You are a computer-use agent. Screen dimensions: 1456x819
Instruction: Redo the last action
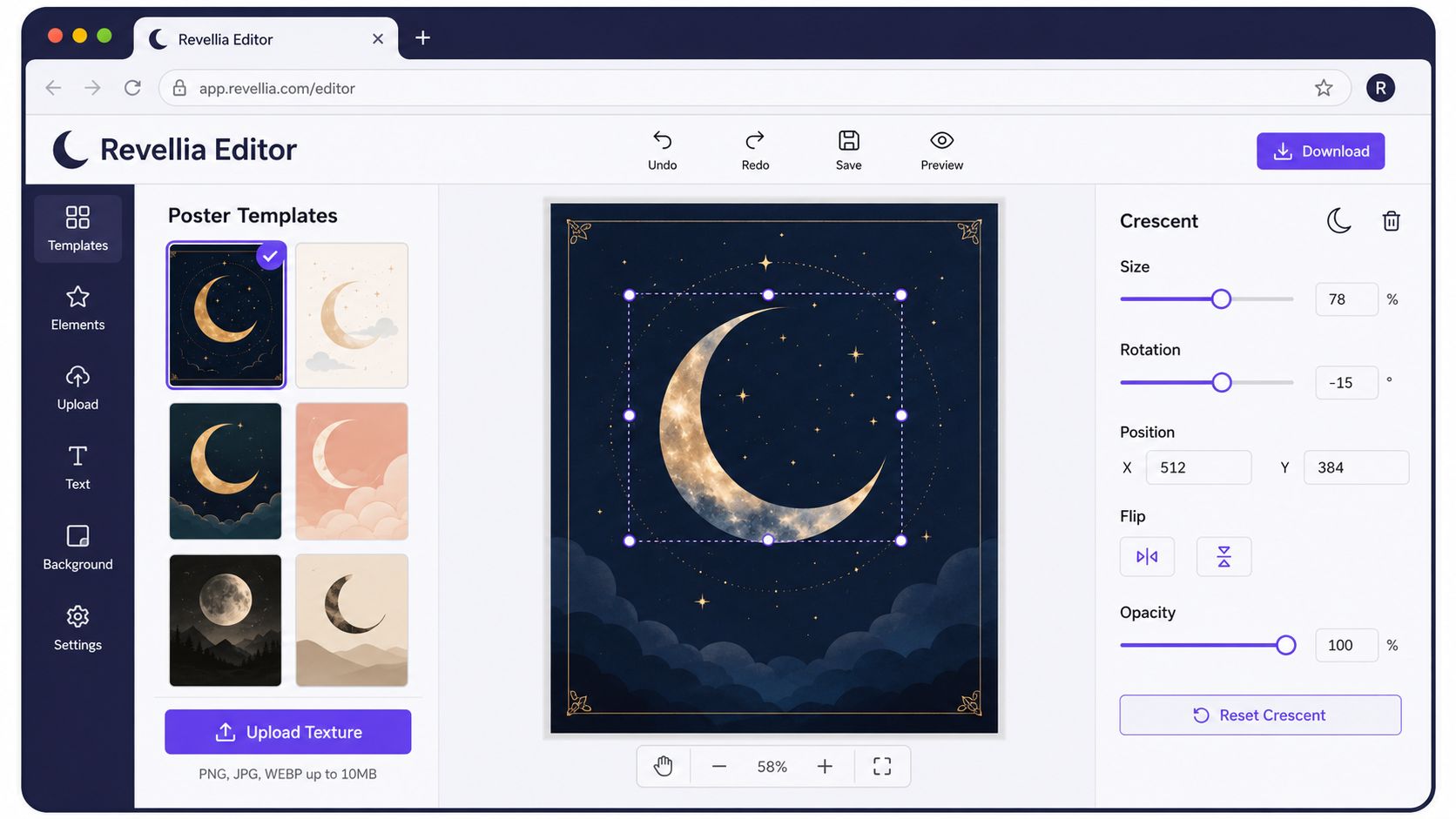(x=755, y=151)
